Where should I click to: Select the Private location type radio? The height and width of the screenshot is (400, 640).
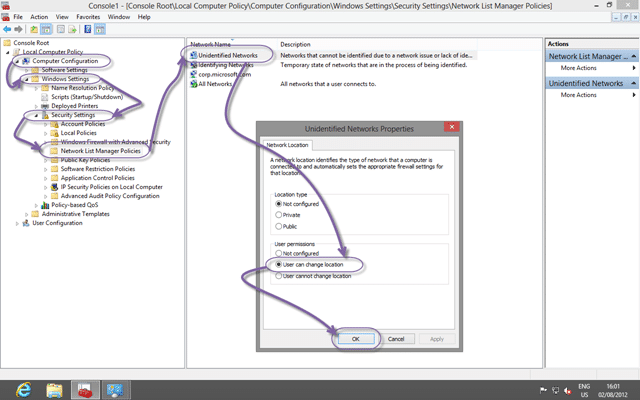point(278,215)
